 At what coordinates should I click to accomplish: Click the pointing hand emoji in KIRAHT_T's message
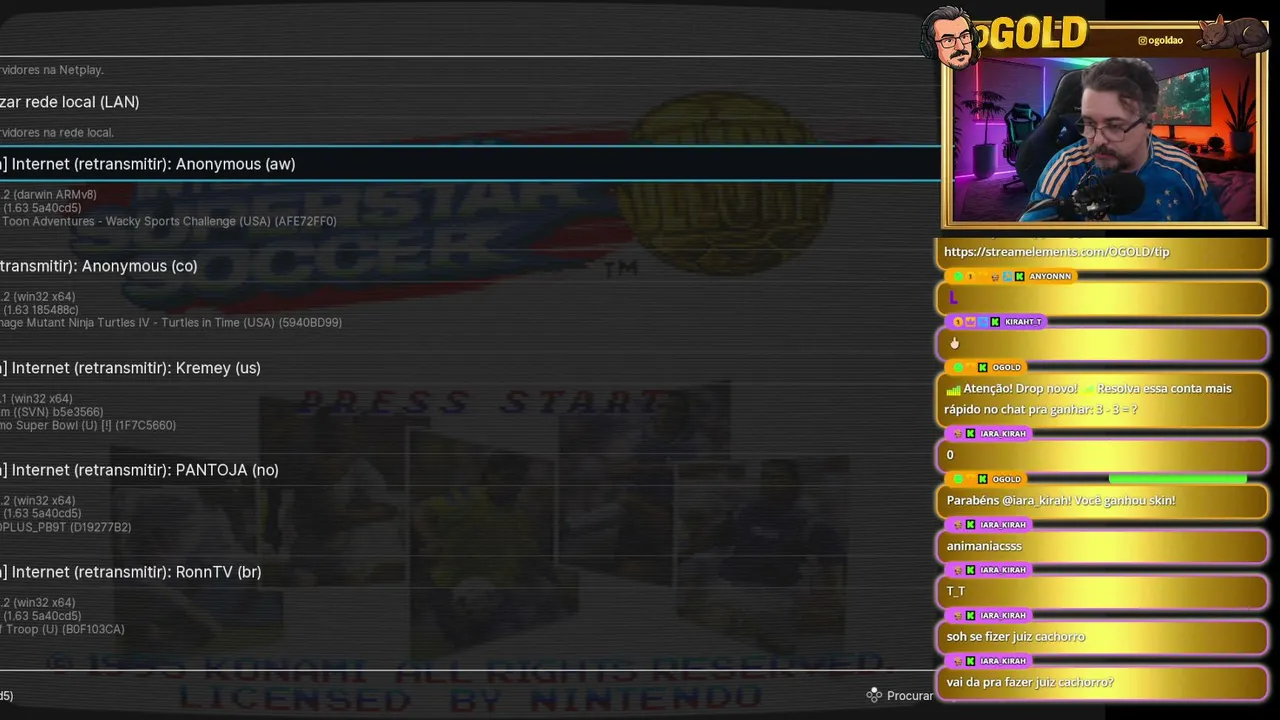(954, 343)
